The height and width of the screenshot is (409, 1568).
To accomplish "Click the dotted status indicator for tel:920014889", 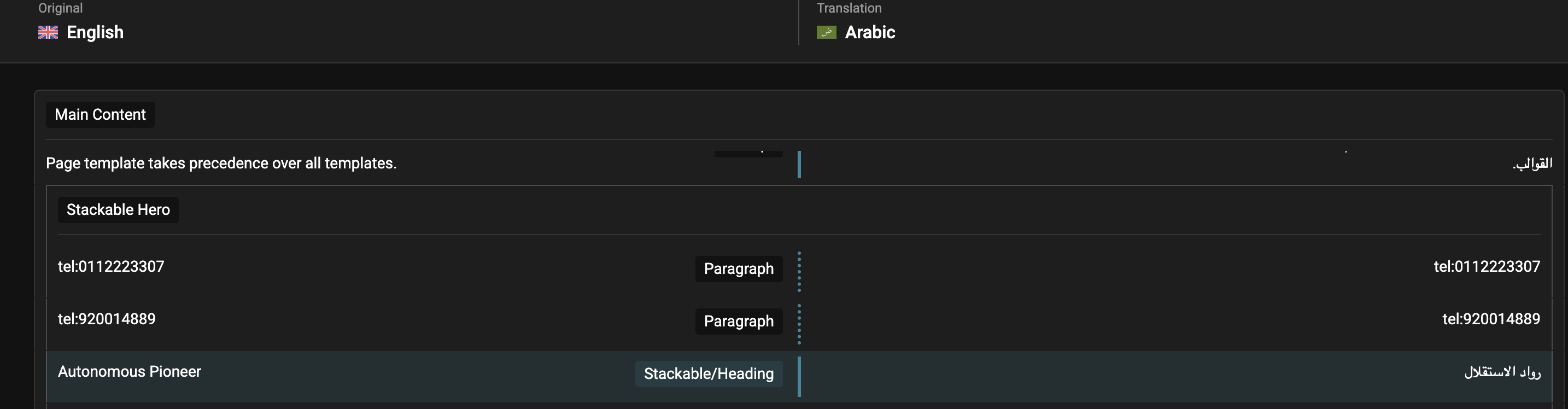I will [799, 324].
